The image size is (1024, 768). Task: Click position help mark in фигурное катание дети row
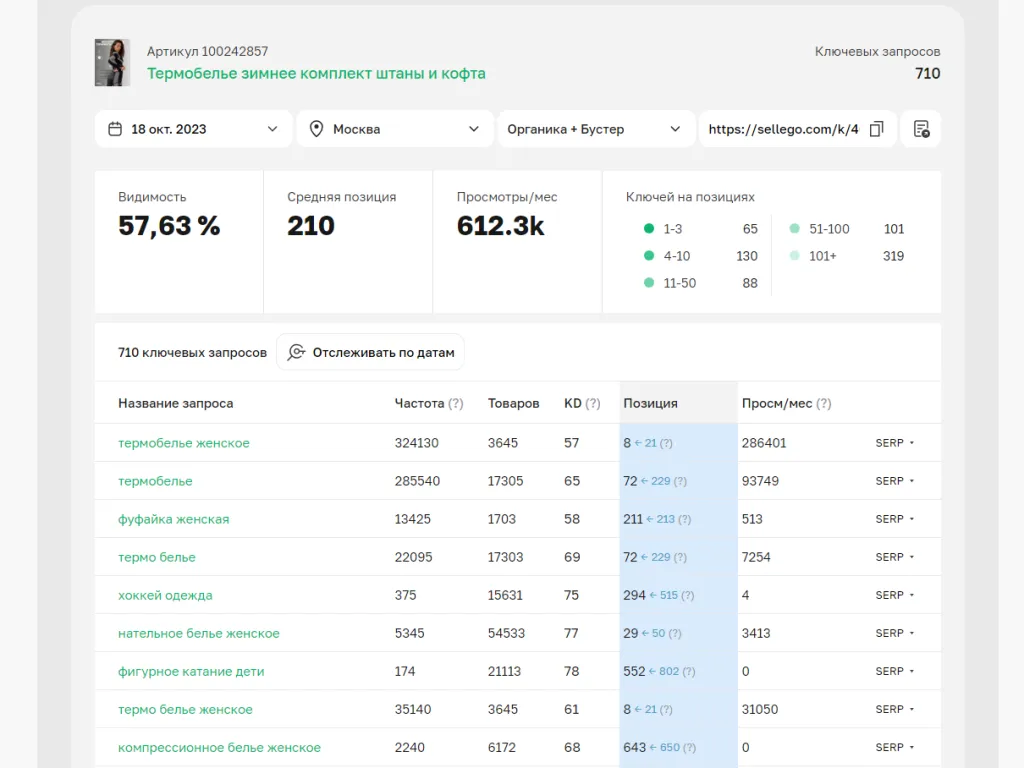[688, 672]
